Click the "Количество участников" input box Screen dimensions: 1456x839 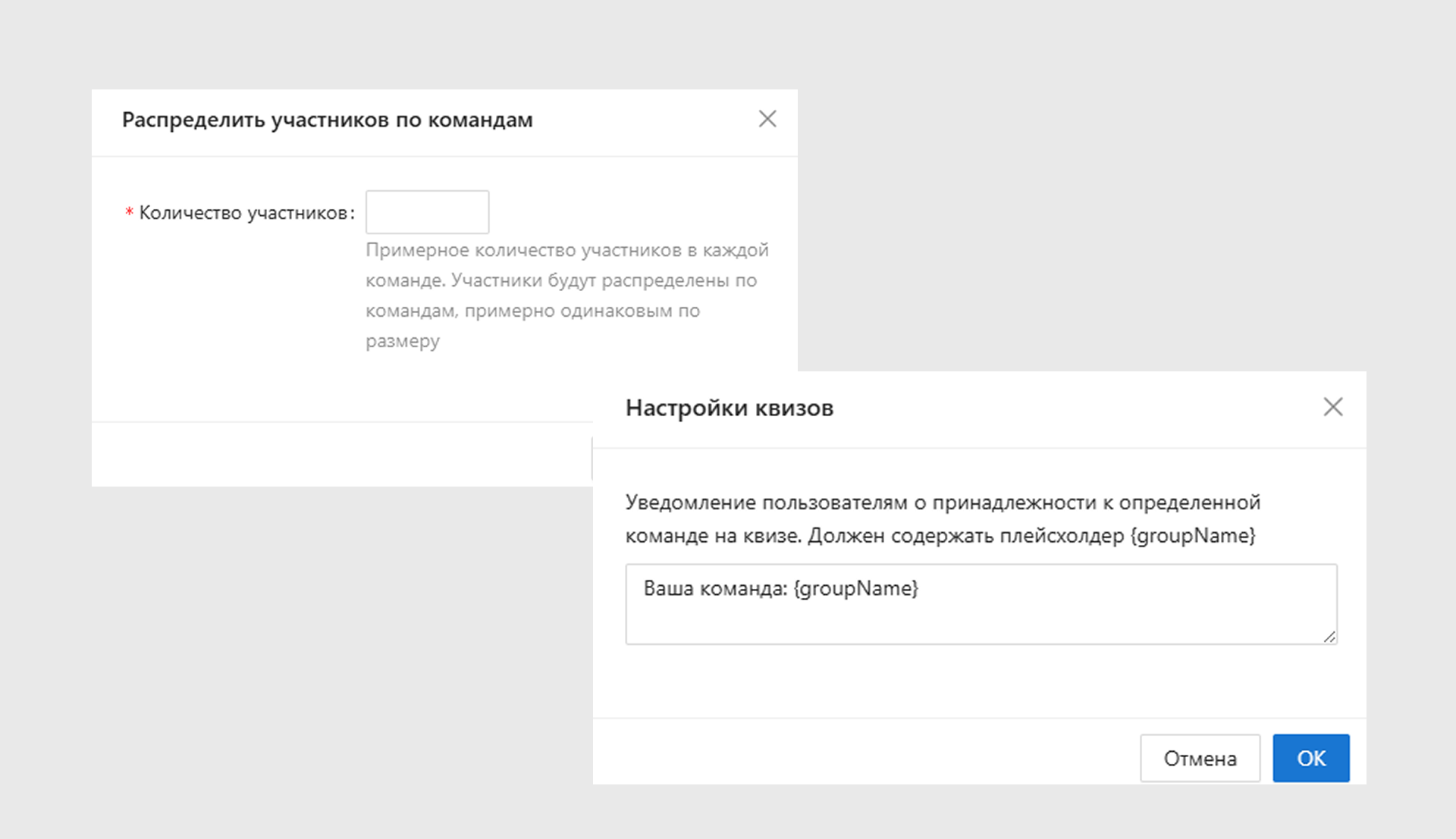(x=427, y=212)
